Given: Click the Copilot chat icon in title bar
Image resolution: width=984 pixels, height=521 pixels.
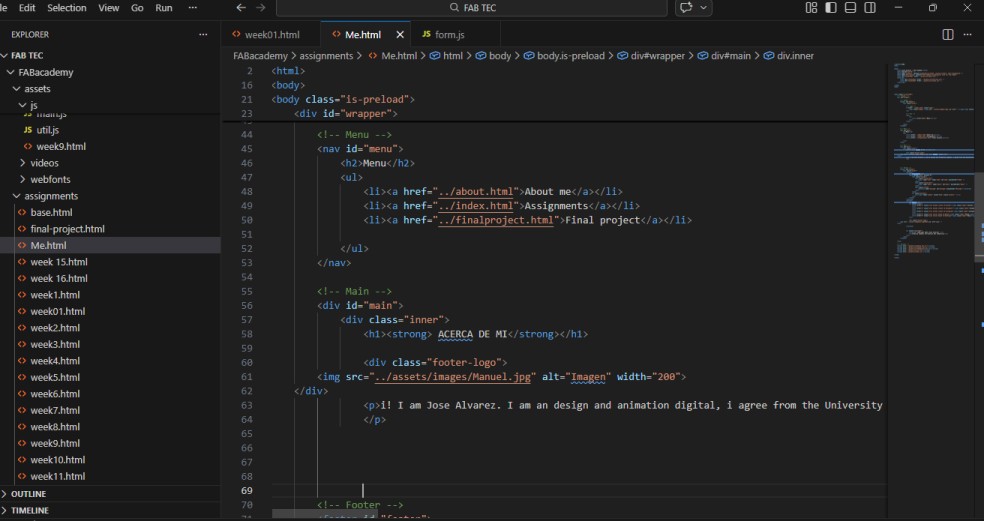Looking at the screenshot, I should coord(688,8).
